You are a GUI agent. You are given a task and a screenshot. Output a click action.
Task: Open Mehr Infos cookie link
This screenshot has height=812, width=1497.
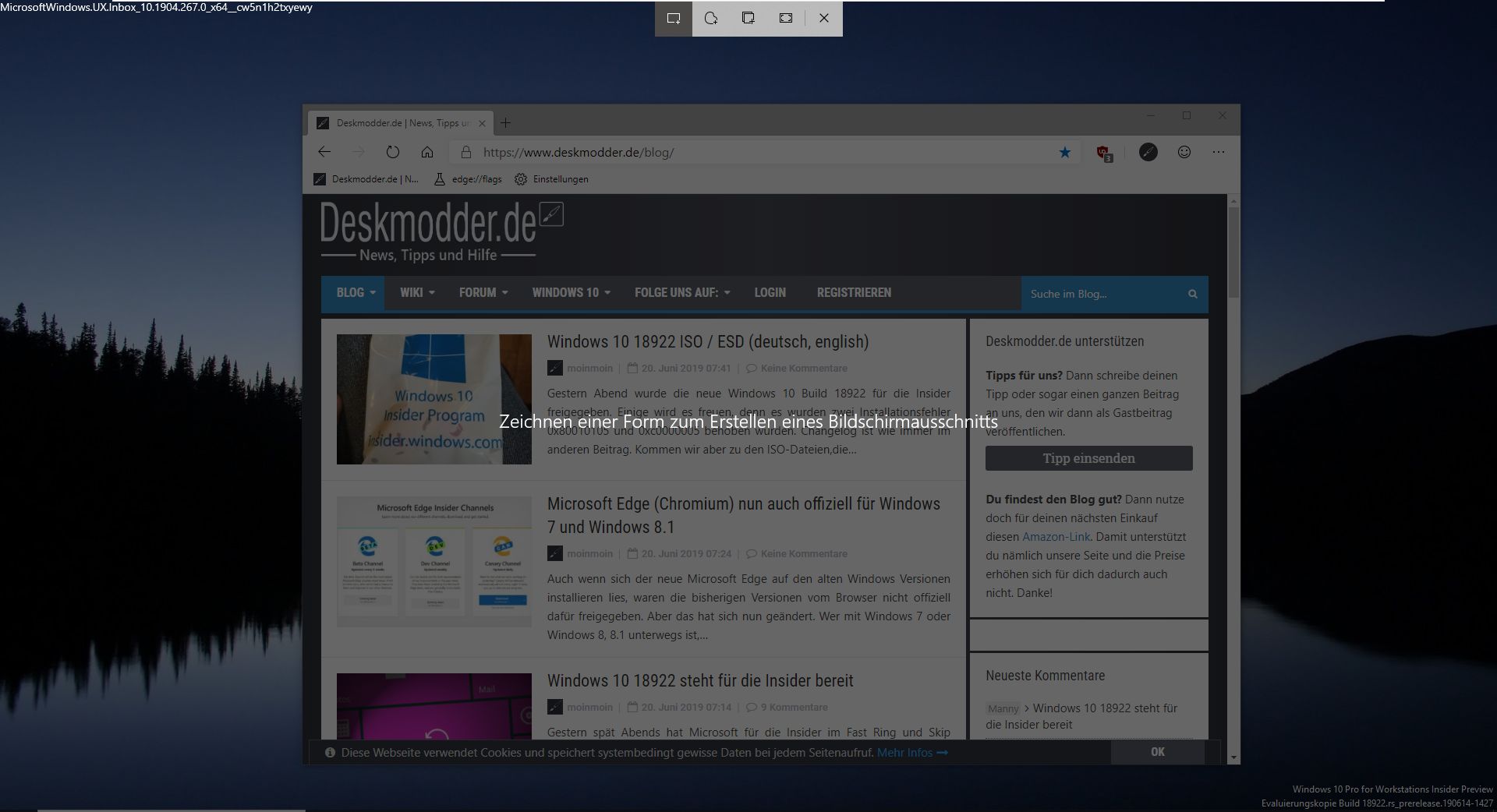[912, 753]
